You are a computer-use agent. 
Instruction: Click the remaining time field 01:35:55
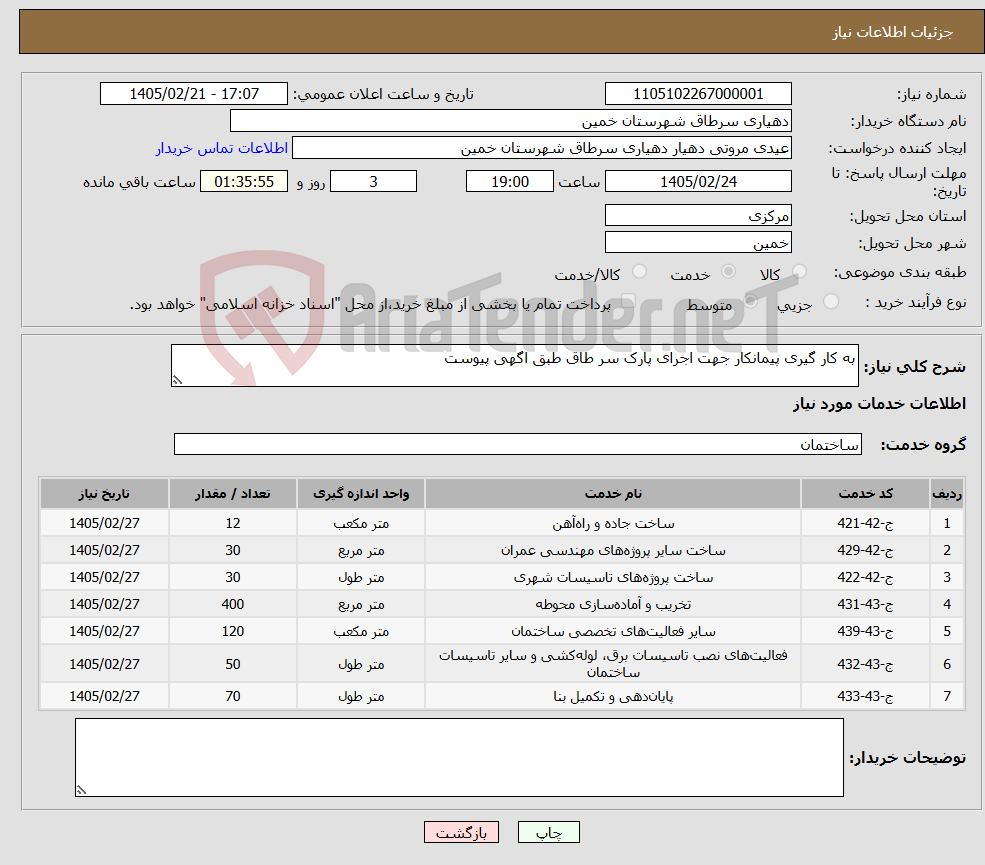[x=244, y=182]
